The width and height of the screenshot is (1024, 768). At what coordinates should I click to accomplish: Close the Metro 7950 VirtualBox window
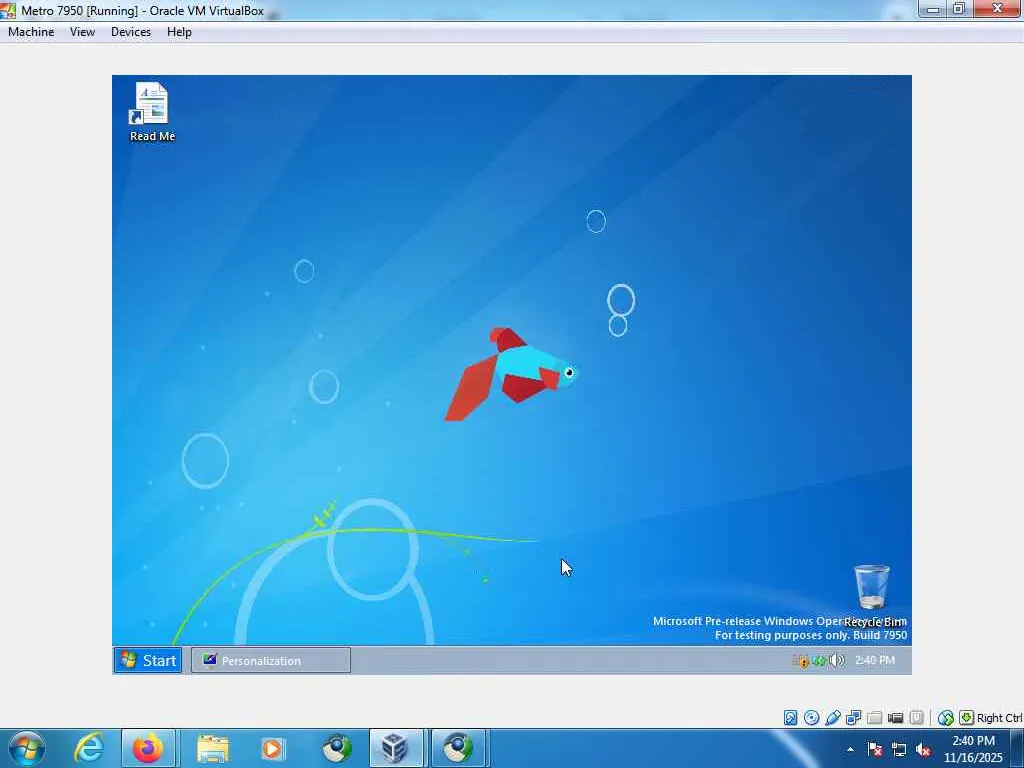(997, 9)
